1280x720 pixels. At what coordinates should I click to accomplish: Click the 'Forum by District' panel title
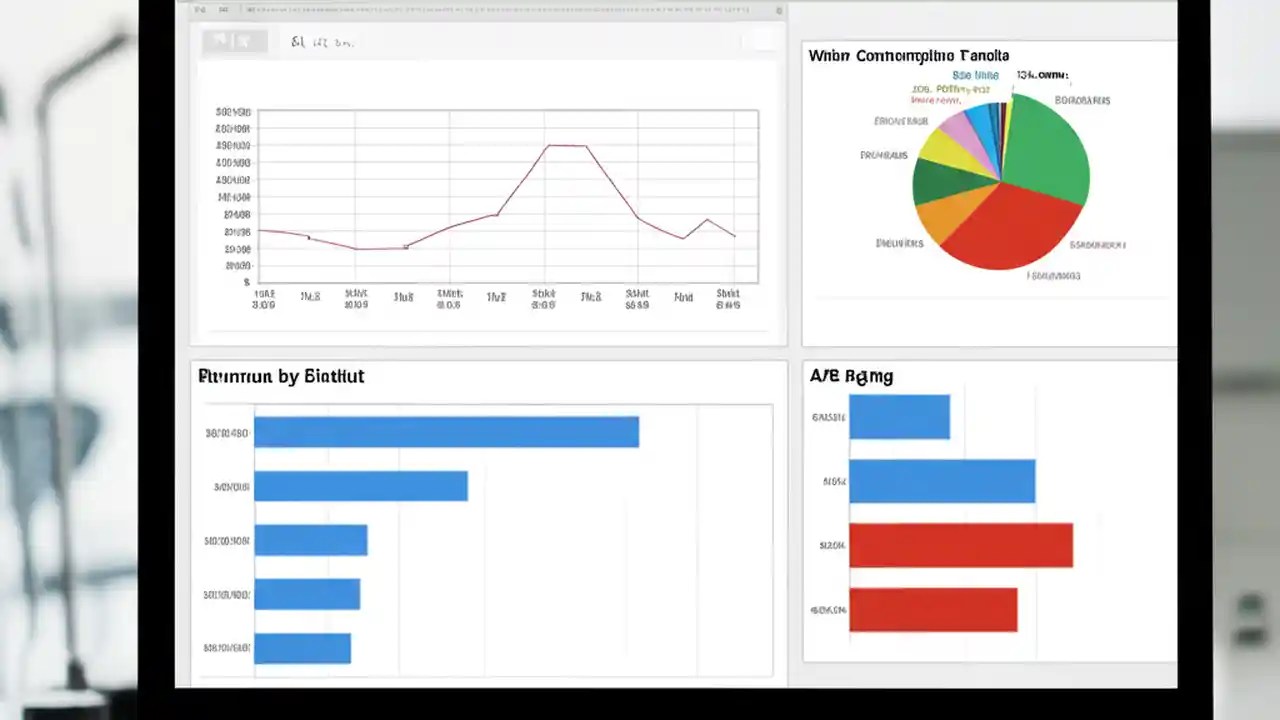click(x=281, y=376)
